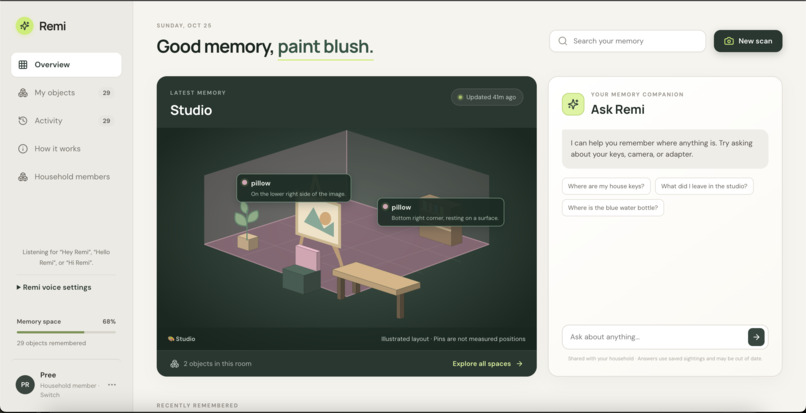Click the Studio room tag label
The height and width of the screenshot is (413, 806).
(181, 339)
